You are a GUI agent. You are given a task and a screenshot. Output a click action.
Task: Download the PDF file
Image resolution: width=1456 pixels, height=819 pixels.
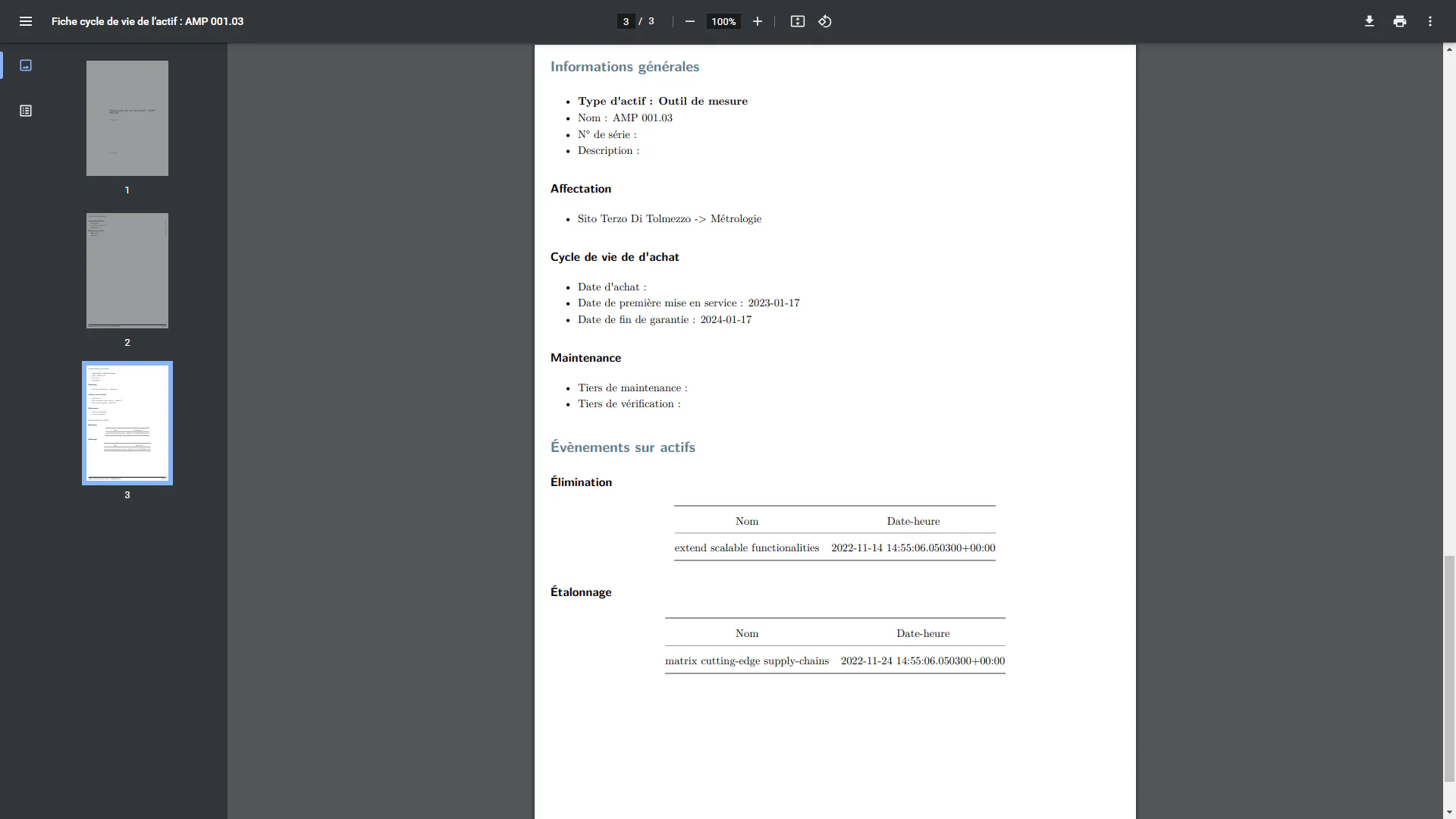point(1369,21)
